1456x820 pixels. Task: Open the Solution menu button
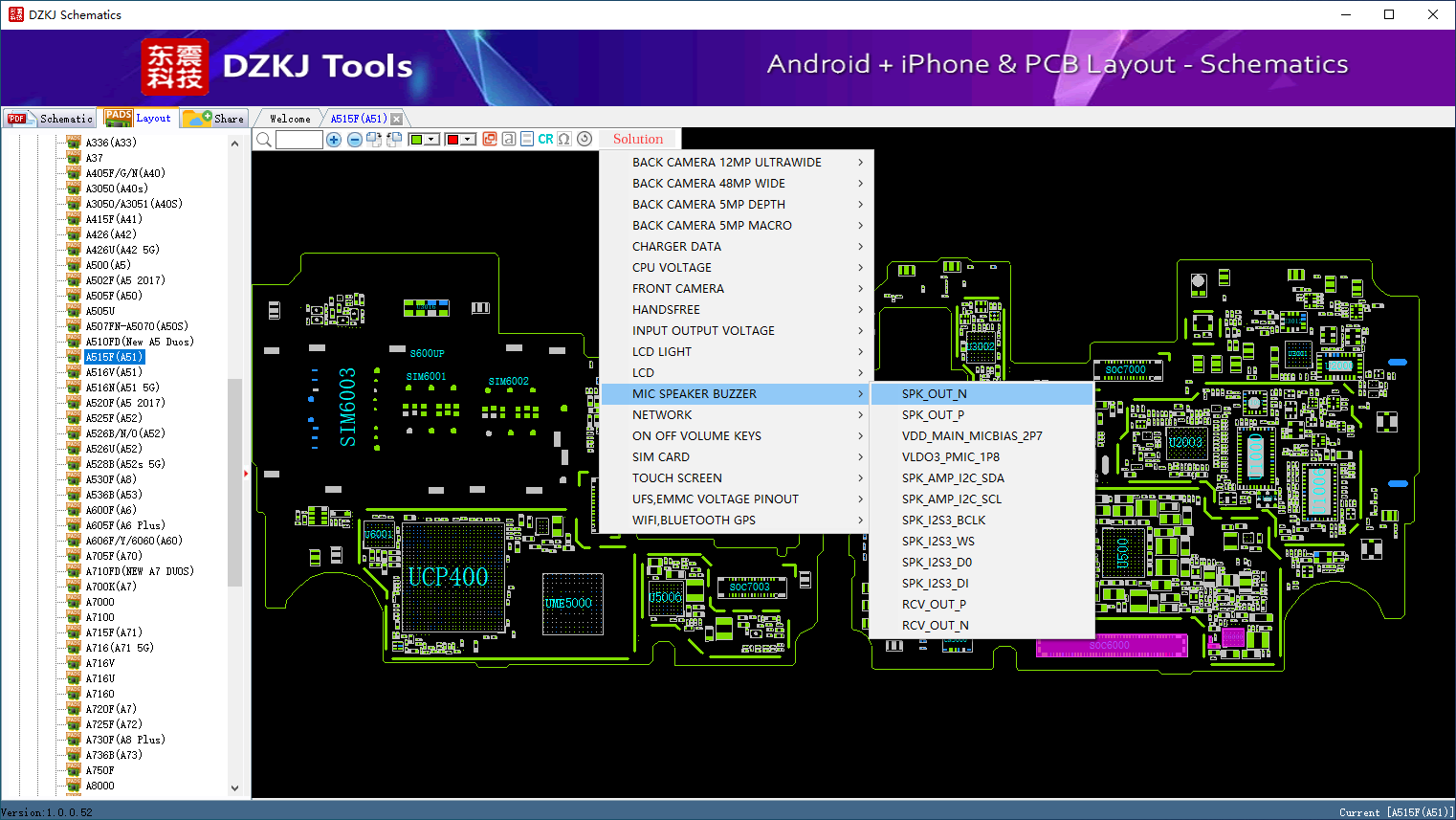click(638, 139)
